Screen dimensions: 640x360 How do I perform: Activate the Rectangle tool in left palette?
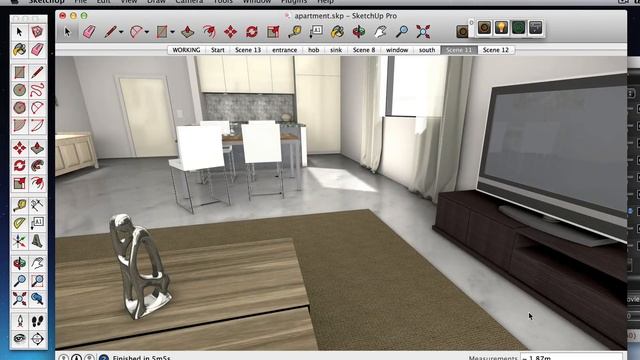pyautogui.click(x=19, y=72)
